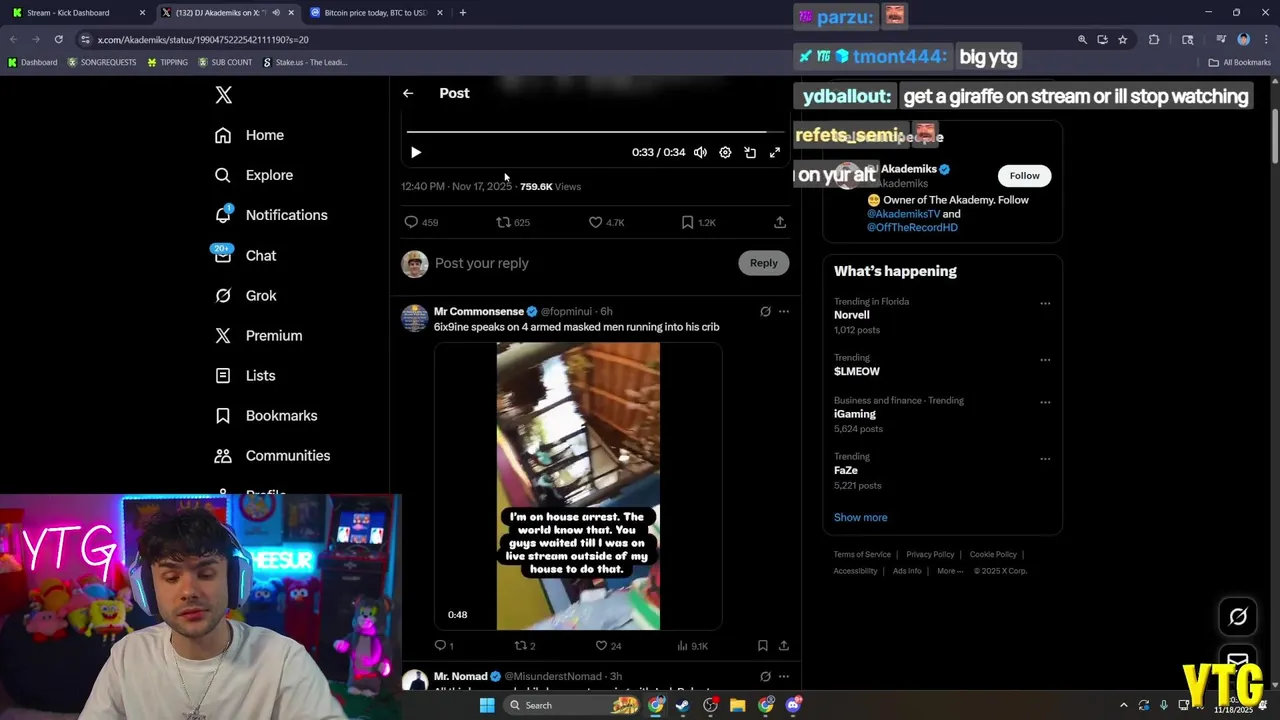1280x720 pixels.
Task: Click Show more under What's happening
Action: (x=860, y=517)
